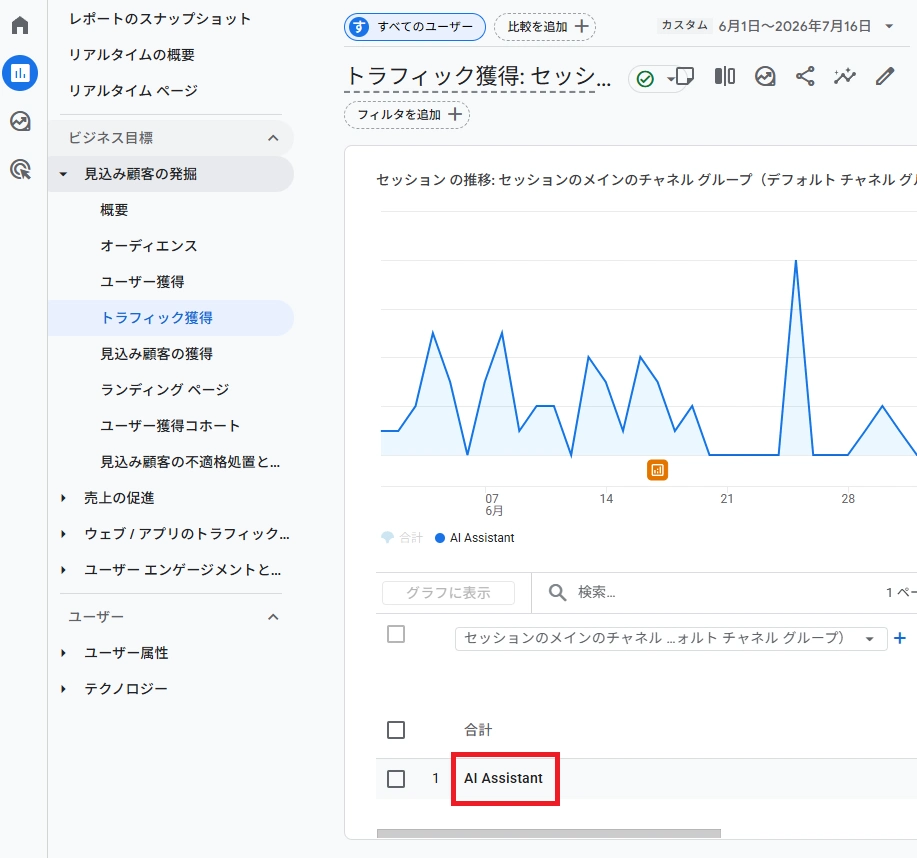Click the すべてのユーザー segment chip
The height and width of the screenshot is (858, 917).
point(415,27)
